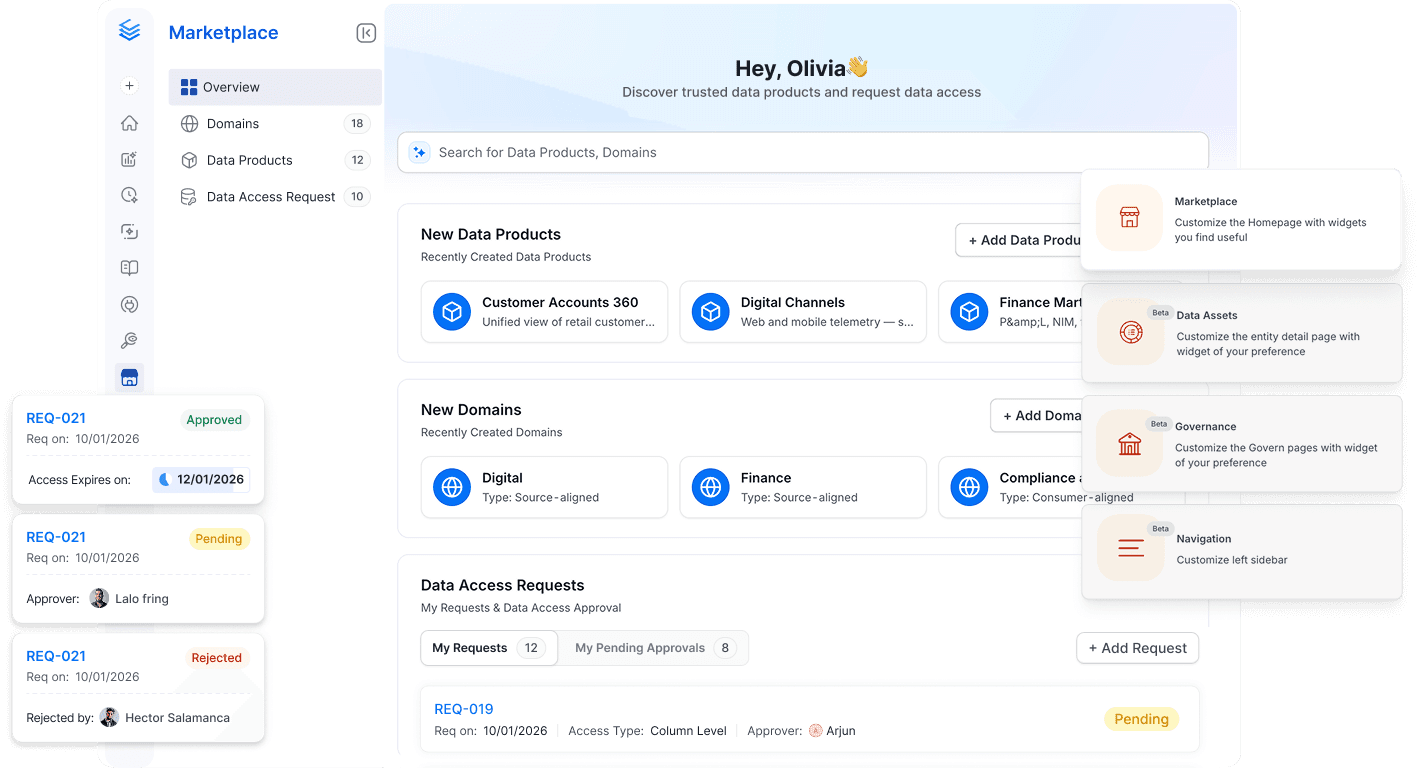
Task: Open the Rejected REQ-021 link
Action: click(56, 656)
